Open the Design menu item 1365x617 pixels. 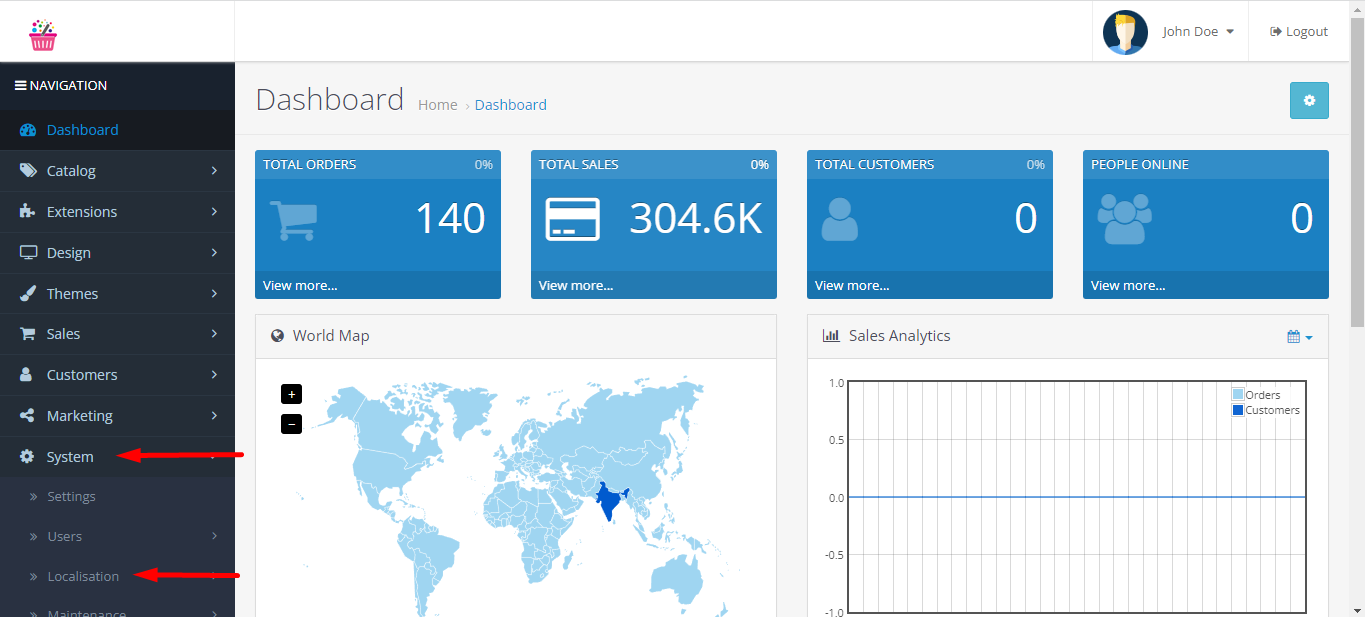117,253
